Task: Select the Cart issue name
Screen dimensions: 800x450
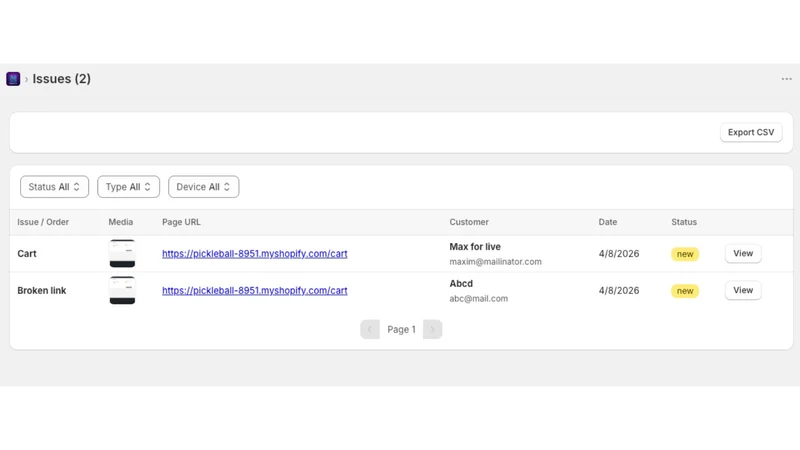Action: [27, 254]
